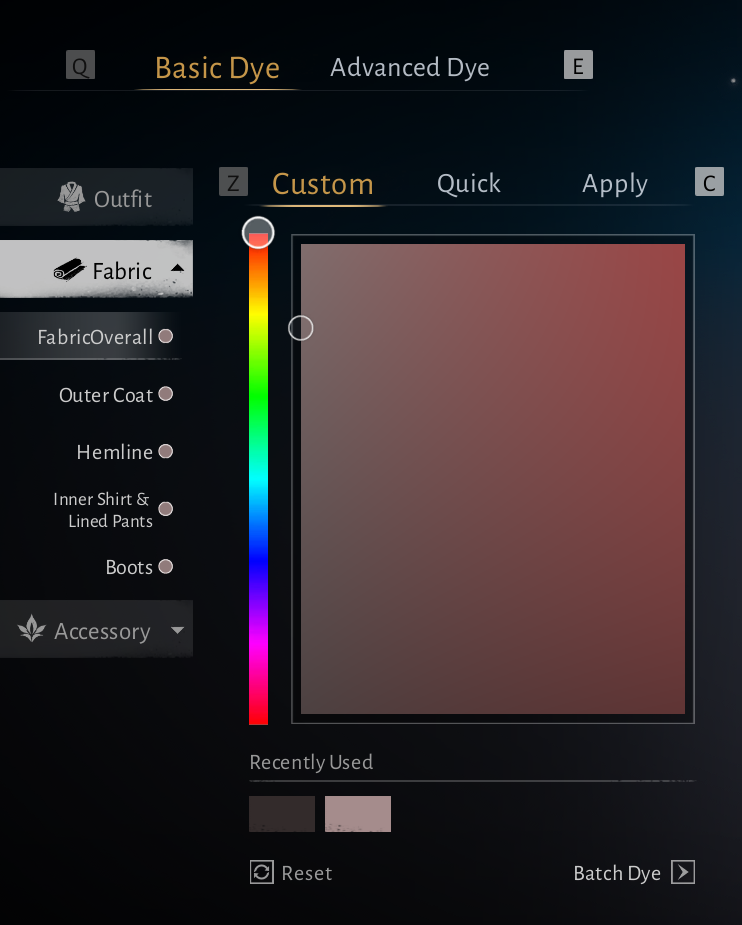The image size is (742, 925).
Task: Click the Fabric roll icon
Action: (70, 270)
